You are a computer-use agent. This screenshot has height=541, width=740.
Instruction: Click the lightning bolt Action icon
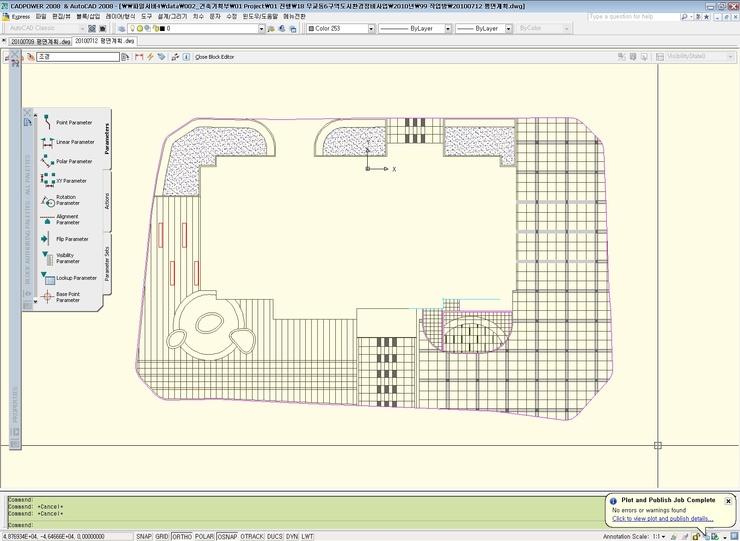[x=150, y=57]
